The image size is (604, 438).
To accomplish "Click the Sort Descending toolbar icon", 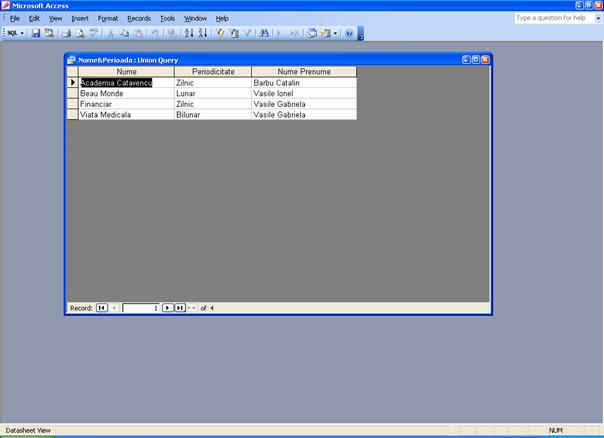I will tap(203, 33).
